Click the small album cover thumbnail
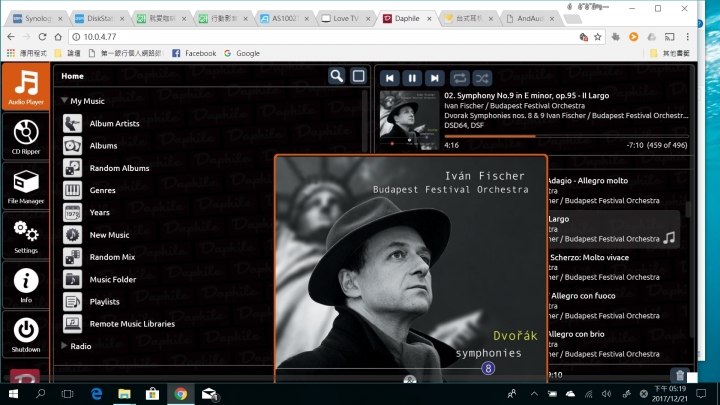The width and height of the screenshot is (720, 405). [409, 120]
